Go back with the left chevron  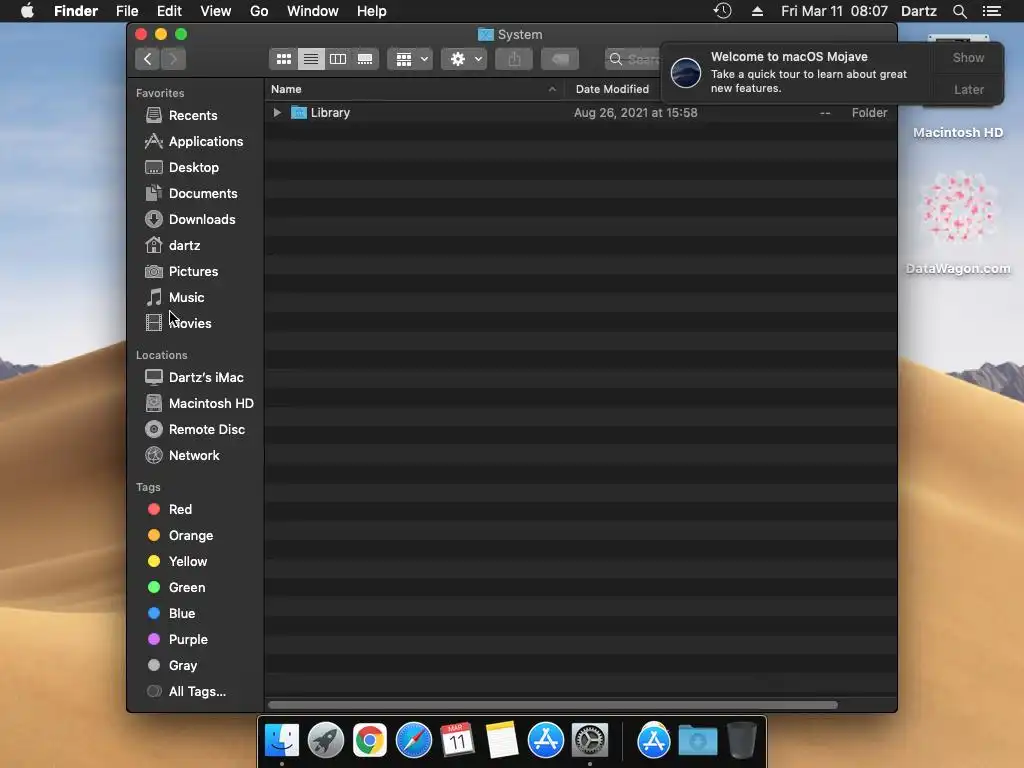148,59
